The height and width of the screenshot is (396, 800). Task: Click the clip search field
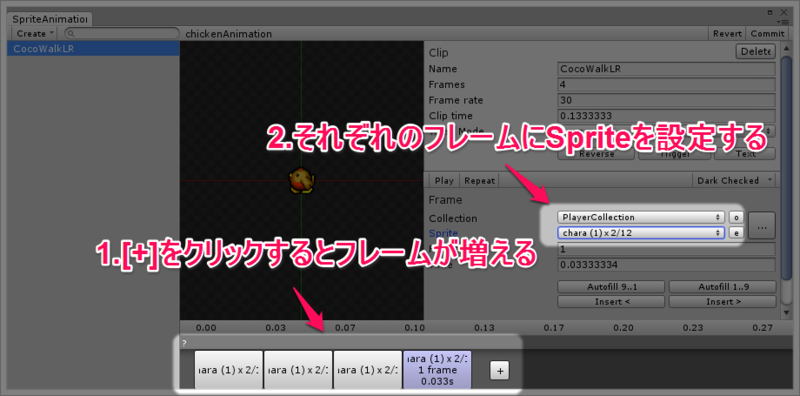pyautogui.click(x=121, y=34)
